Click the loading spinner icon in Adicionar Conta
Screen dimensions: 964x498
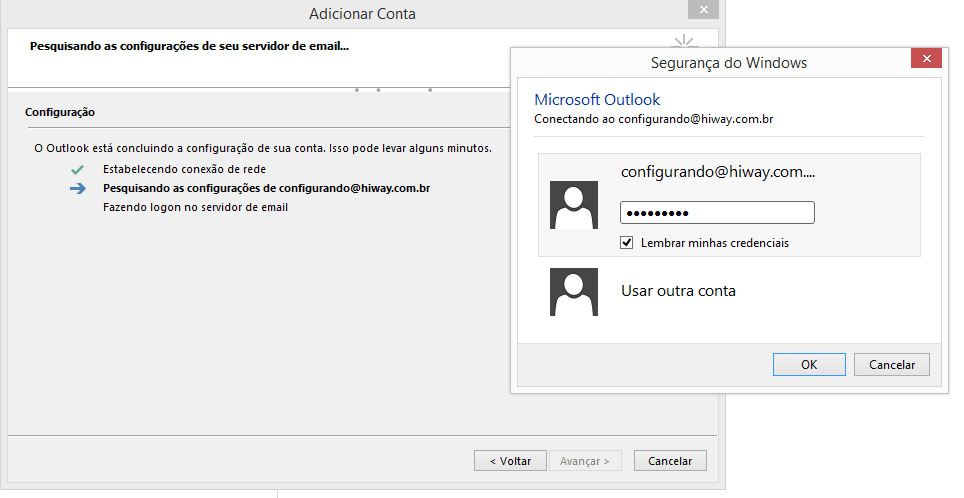tap(683, 43)
